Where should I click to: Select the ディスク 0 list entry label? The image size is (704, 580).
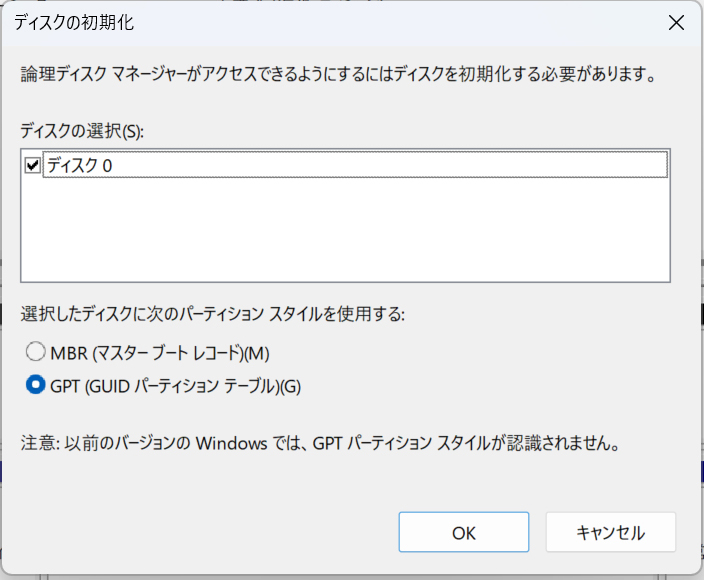tap(79, 165)
